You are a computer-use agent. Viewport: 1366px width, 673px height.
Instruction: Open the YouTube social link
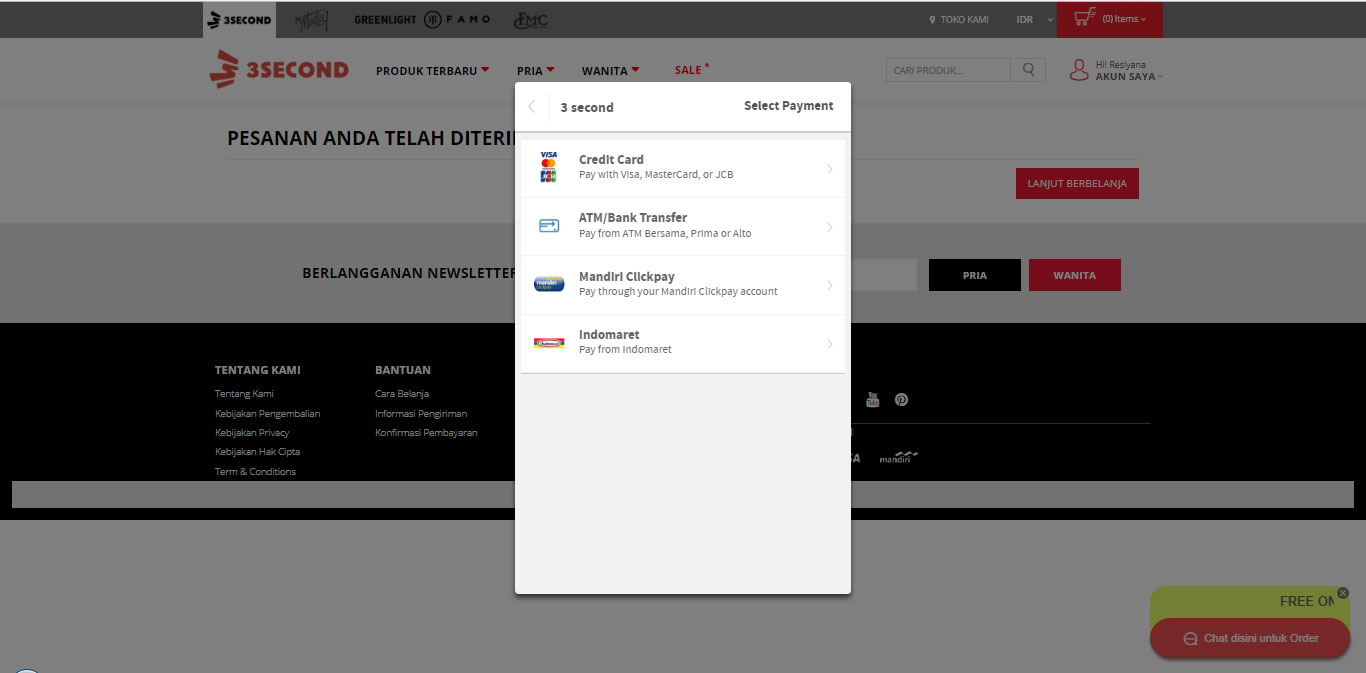pyautogui.click(x=872, y=400)
